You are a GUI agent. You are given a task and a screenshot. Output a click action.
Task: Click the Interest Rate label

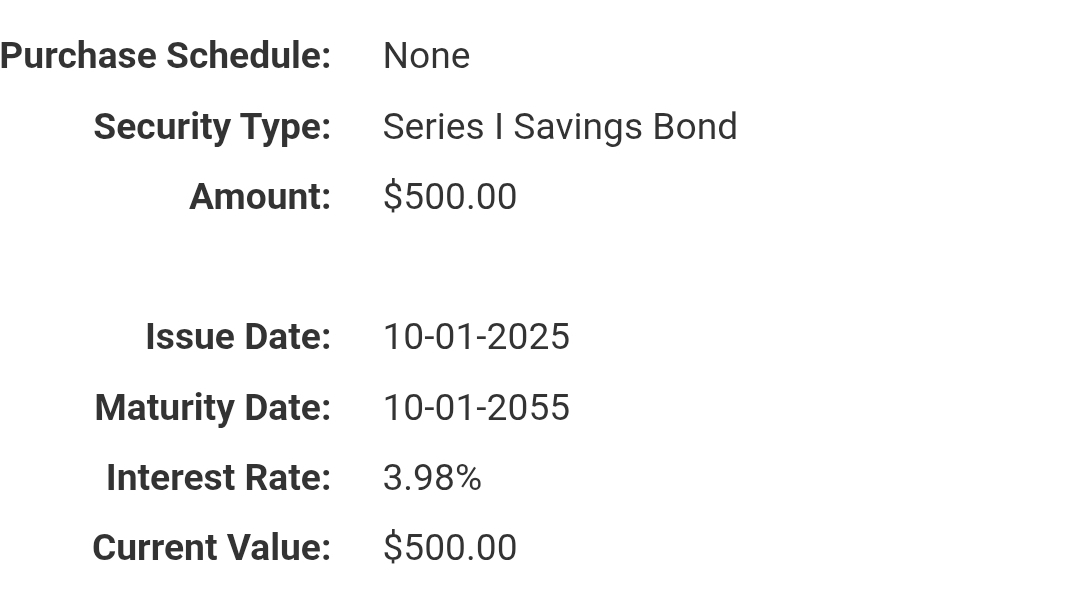click(x=217, y=478)
